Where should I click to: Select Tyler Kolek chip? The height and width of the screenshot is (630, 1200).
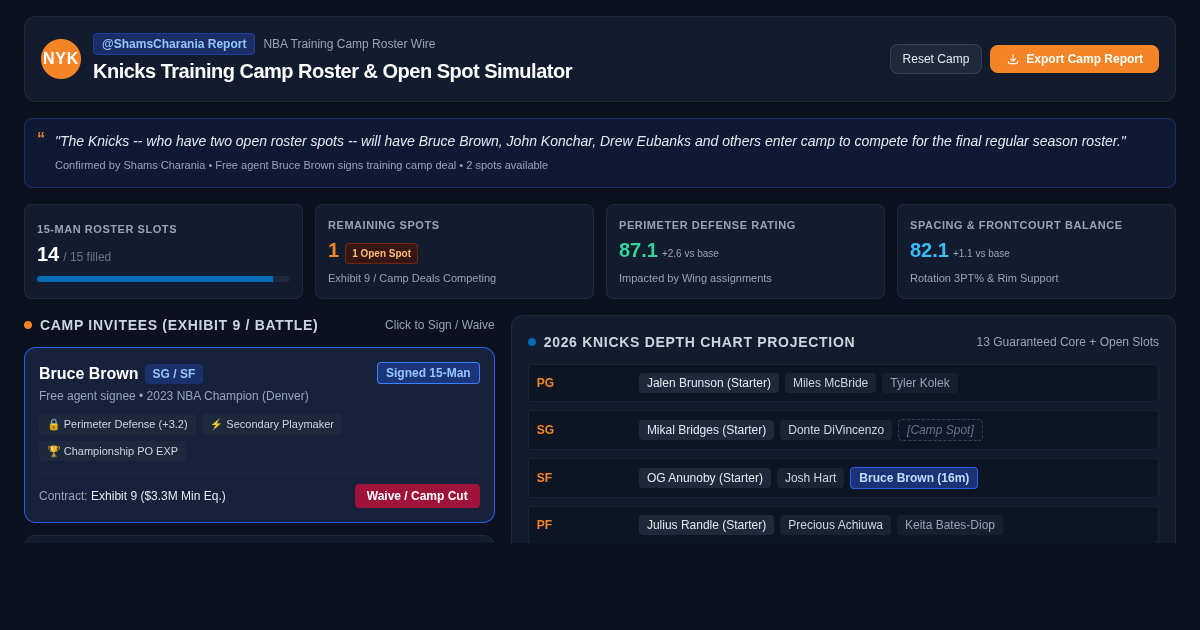(920, 383)
